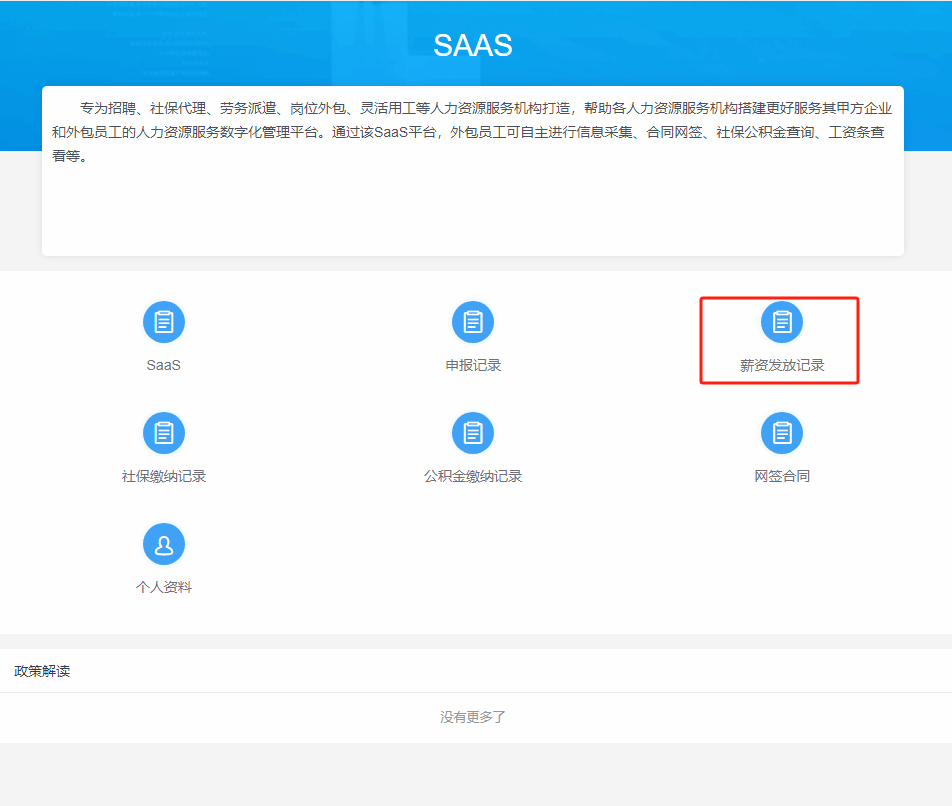The height and width of the screenshot is (806, 952).
Task: Open the SaaS clipboard icon
Action: click(164, 322)
